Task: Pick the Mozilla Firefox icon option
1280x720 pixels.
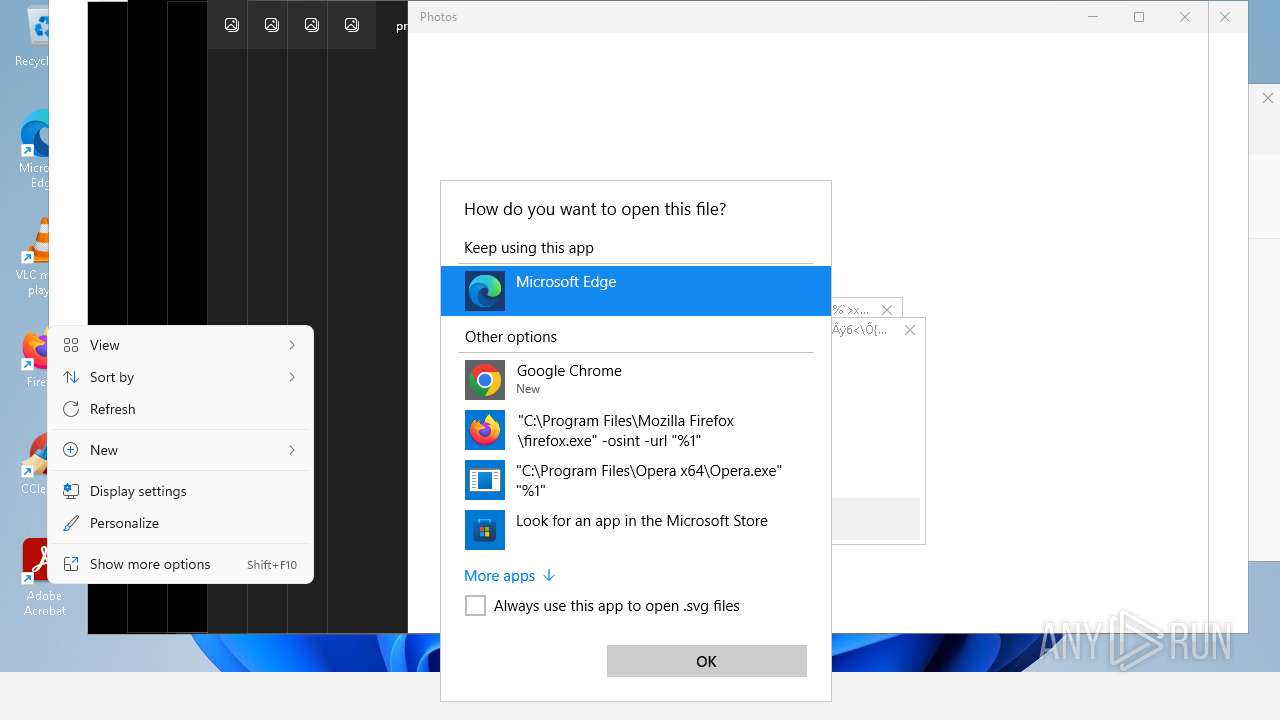Action: click(x=485, y=430)
